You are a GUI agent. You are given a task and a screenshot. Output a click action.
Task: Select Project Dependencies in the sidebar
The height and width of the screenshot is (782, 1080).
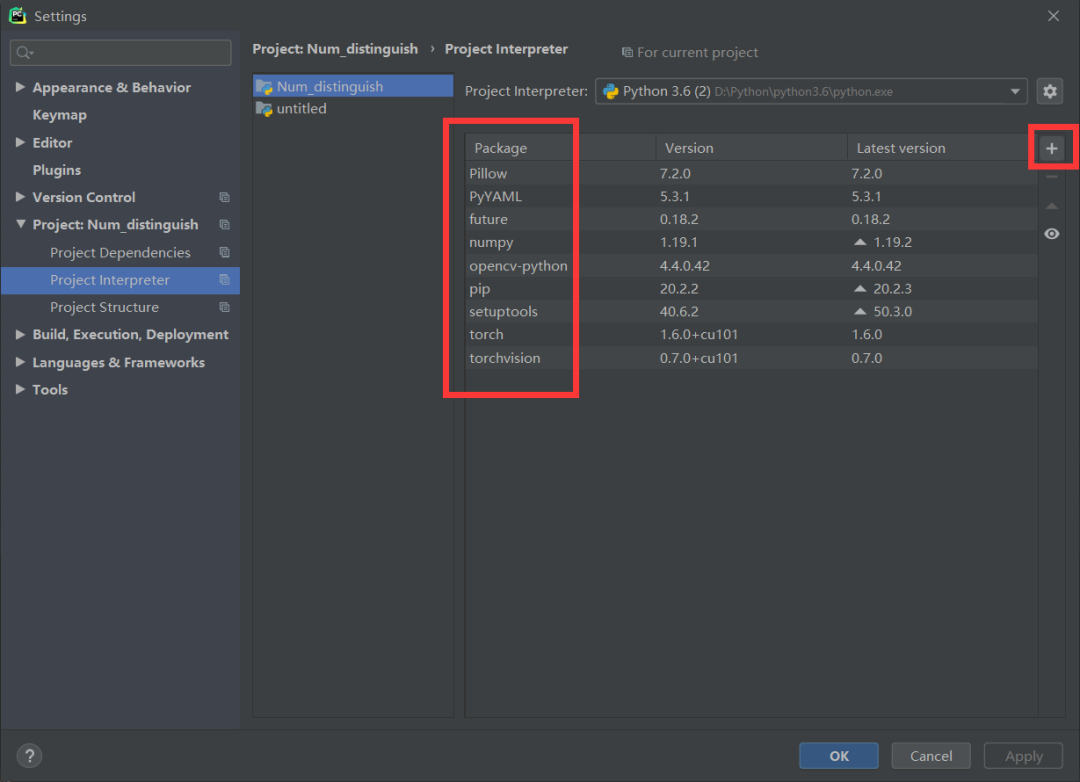click(121, 253)
